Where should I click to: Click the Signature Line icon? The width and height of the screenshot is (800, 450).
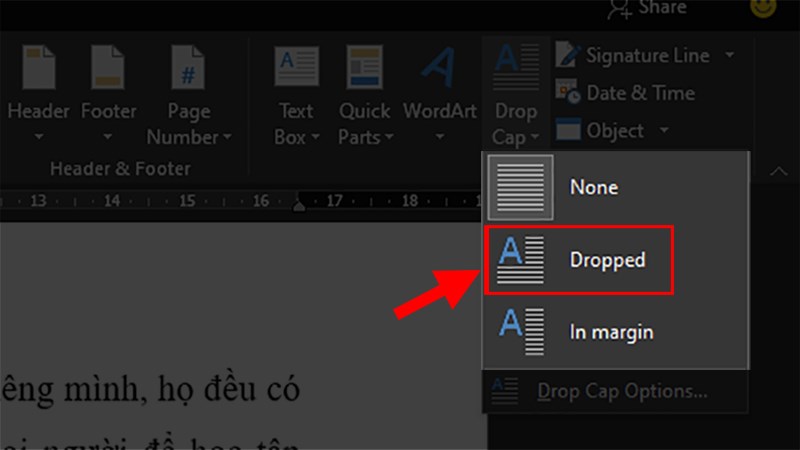click(x=568, y=54)
